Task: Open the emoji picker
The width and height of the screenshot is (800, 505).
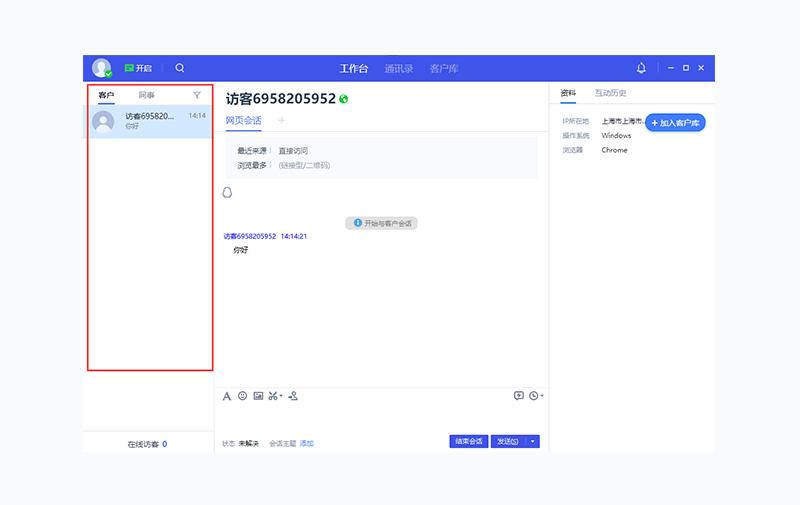Action: [242, 396]
